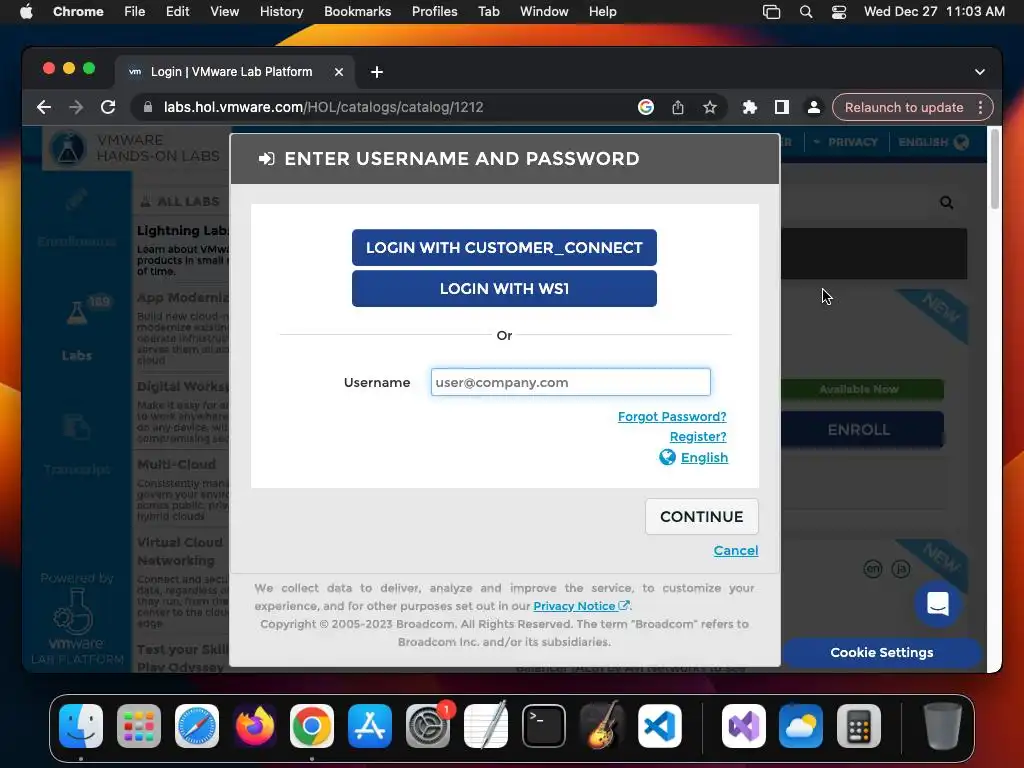Focus the Username input field

(570, 382)
